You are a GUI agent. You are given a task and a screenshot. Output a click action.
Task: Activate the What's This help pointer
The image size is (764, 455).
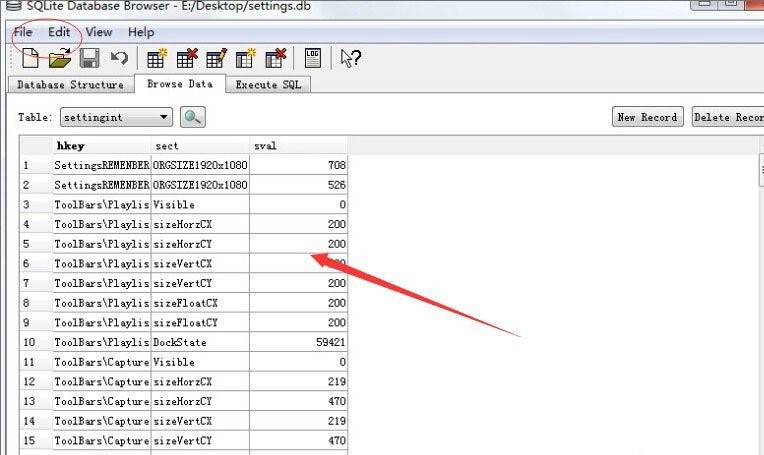tap(349, 59)
